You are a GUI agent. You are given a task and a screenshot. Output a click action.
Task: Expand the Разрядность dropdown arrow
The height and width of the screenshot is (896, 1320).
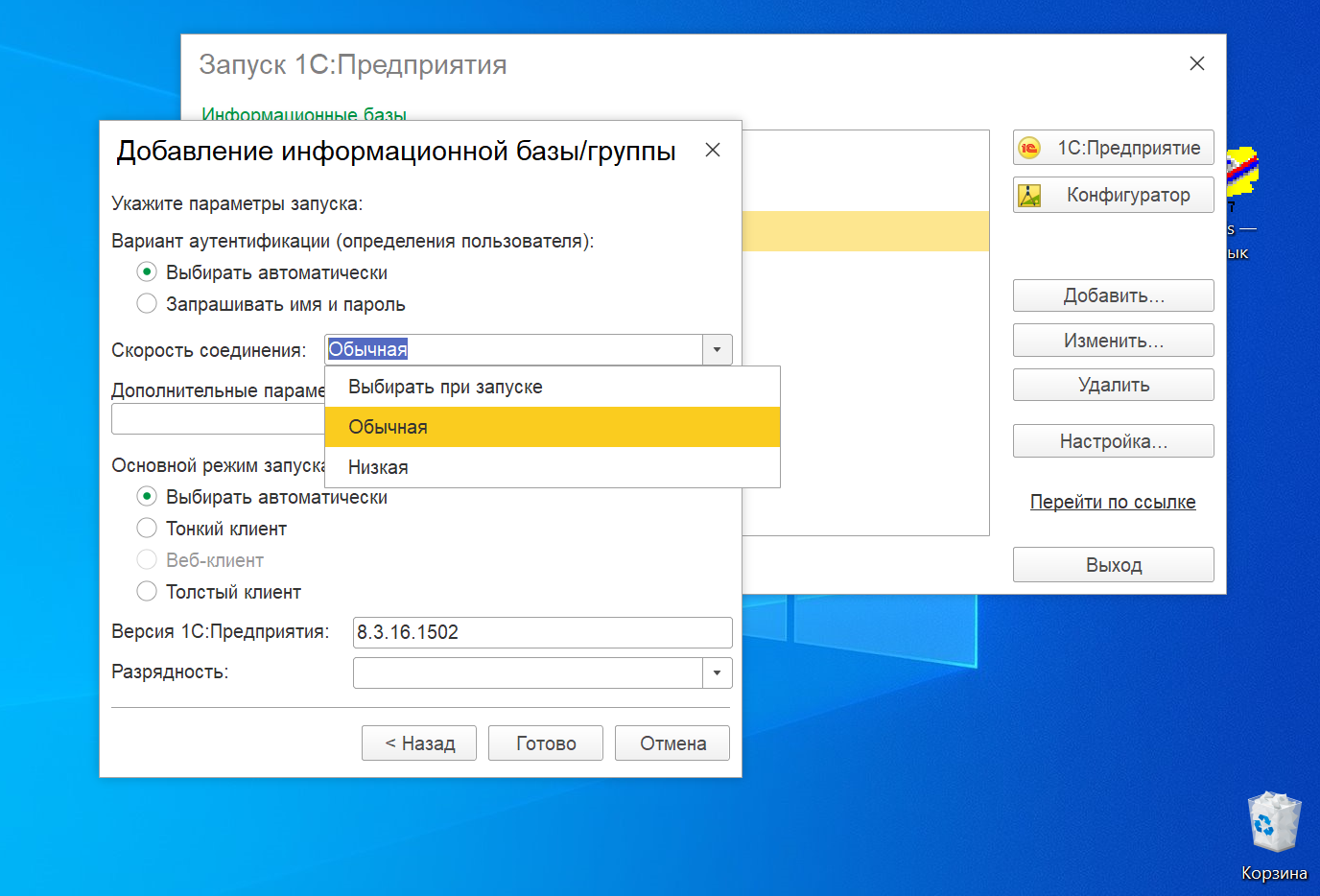coord(717,672)
